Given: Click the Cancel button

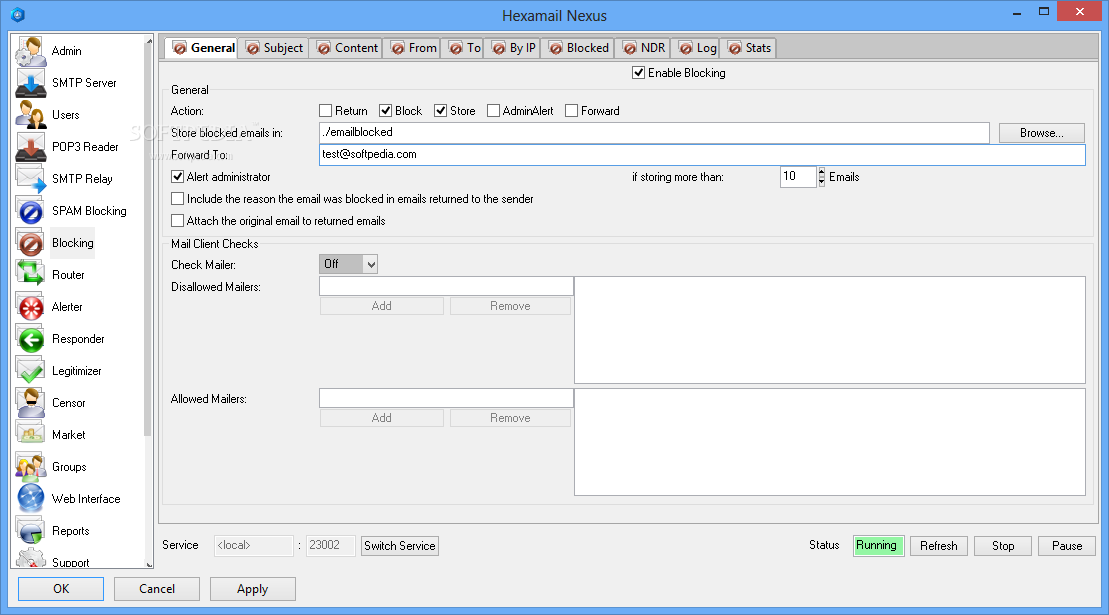Looking at the screenshot, I should (157, 589).
